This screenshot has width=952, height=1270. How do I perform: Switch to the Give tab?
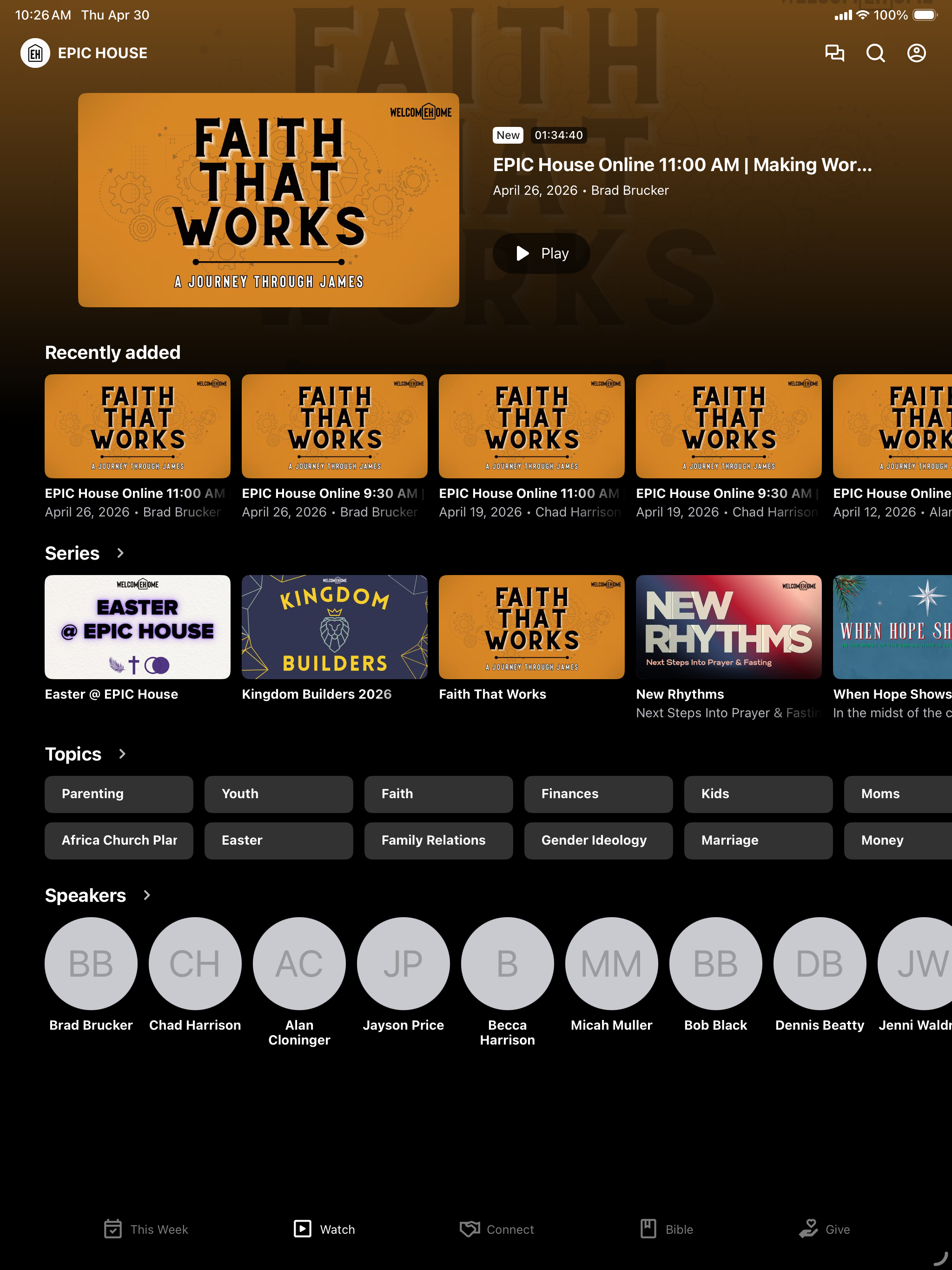coord(825,1229)
